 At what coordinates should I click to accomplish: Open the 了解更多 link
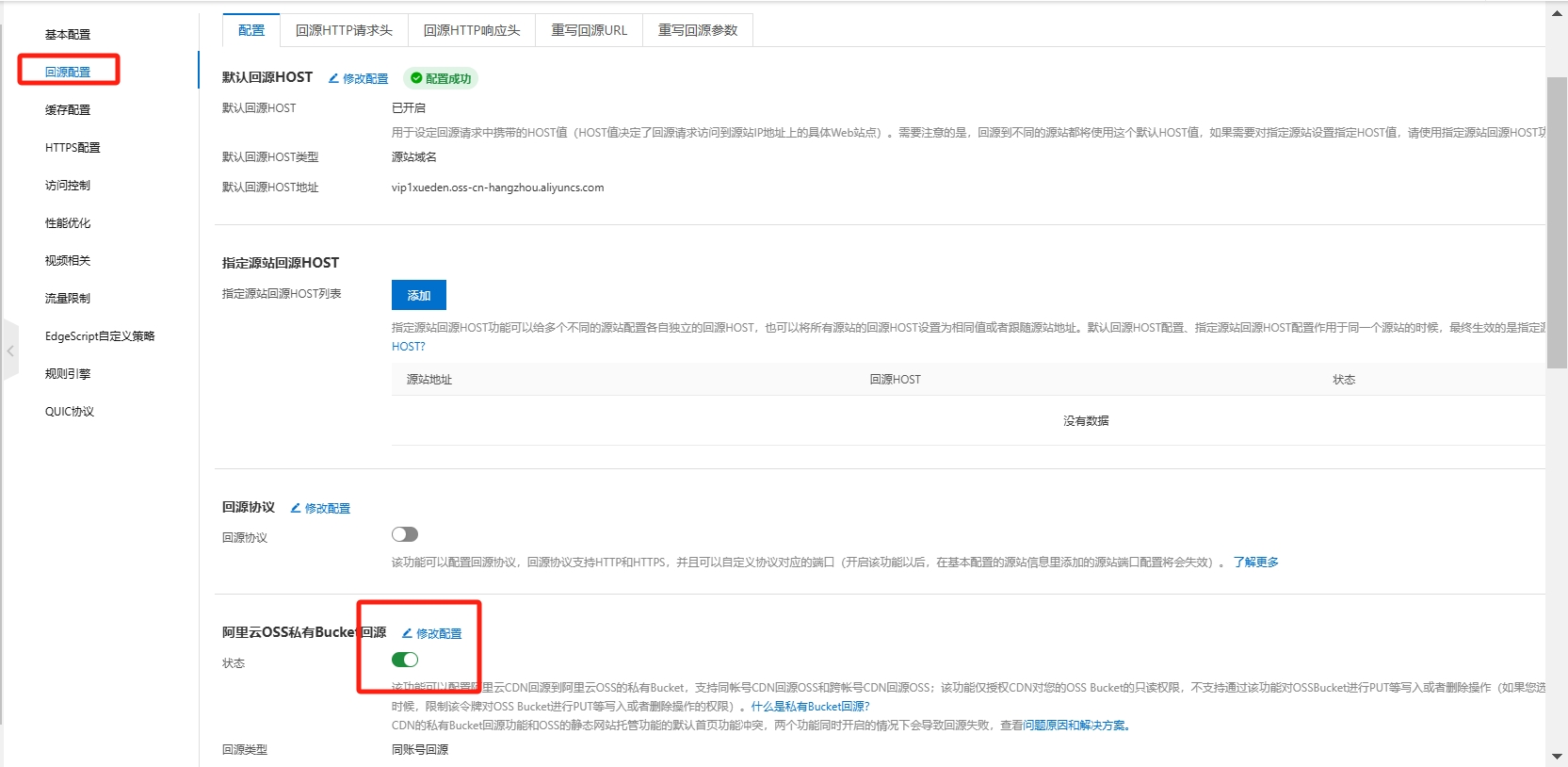[x=1255, y=562]
